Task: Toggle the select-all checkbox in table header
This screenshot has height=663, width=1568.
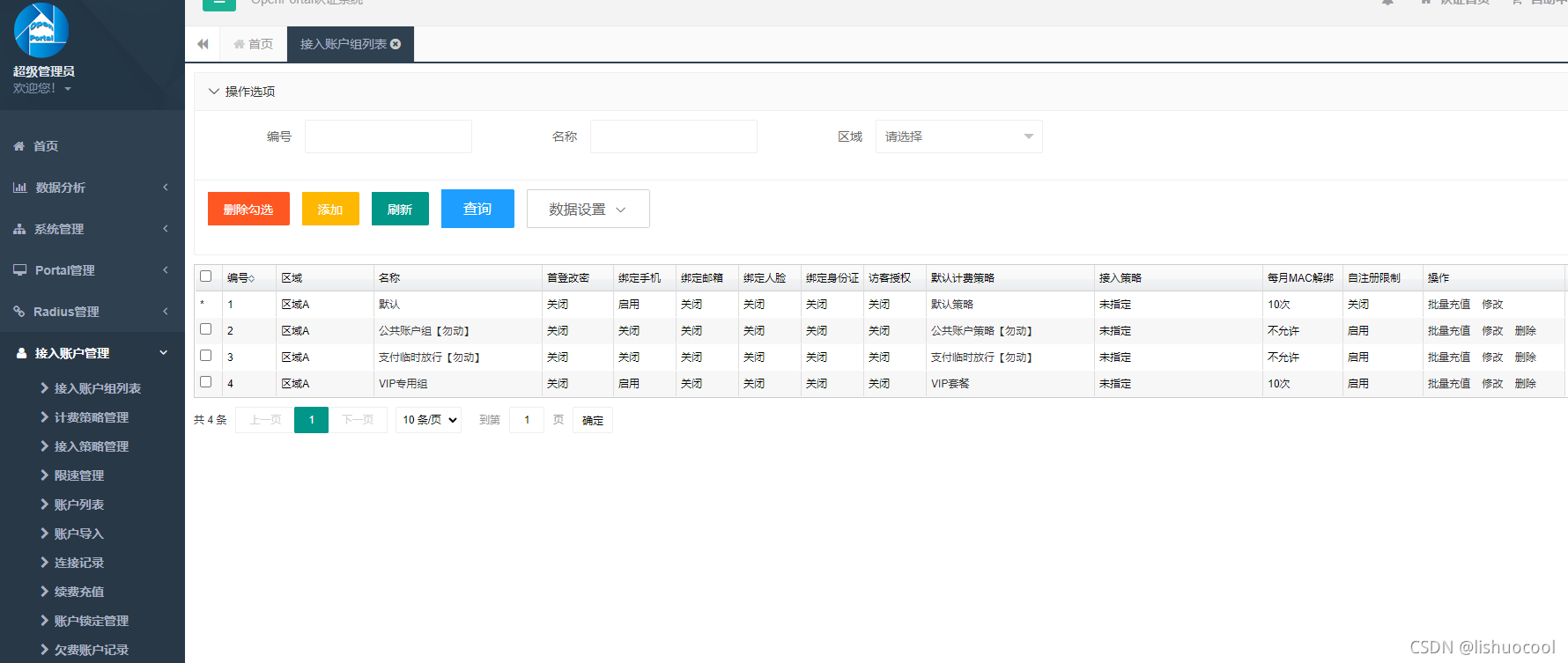Action: [x=206, y=276]
